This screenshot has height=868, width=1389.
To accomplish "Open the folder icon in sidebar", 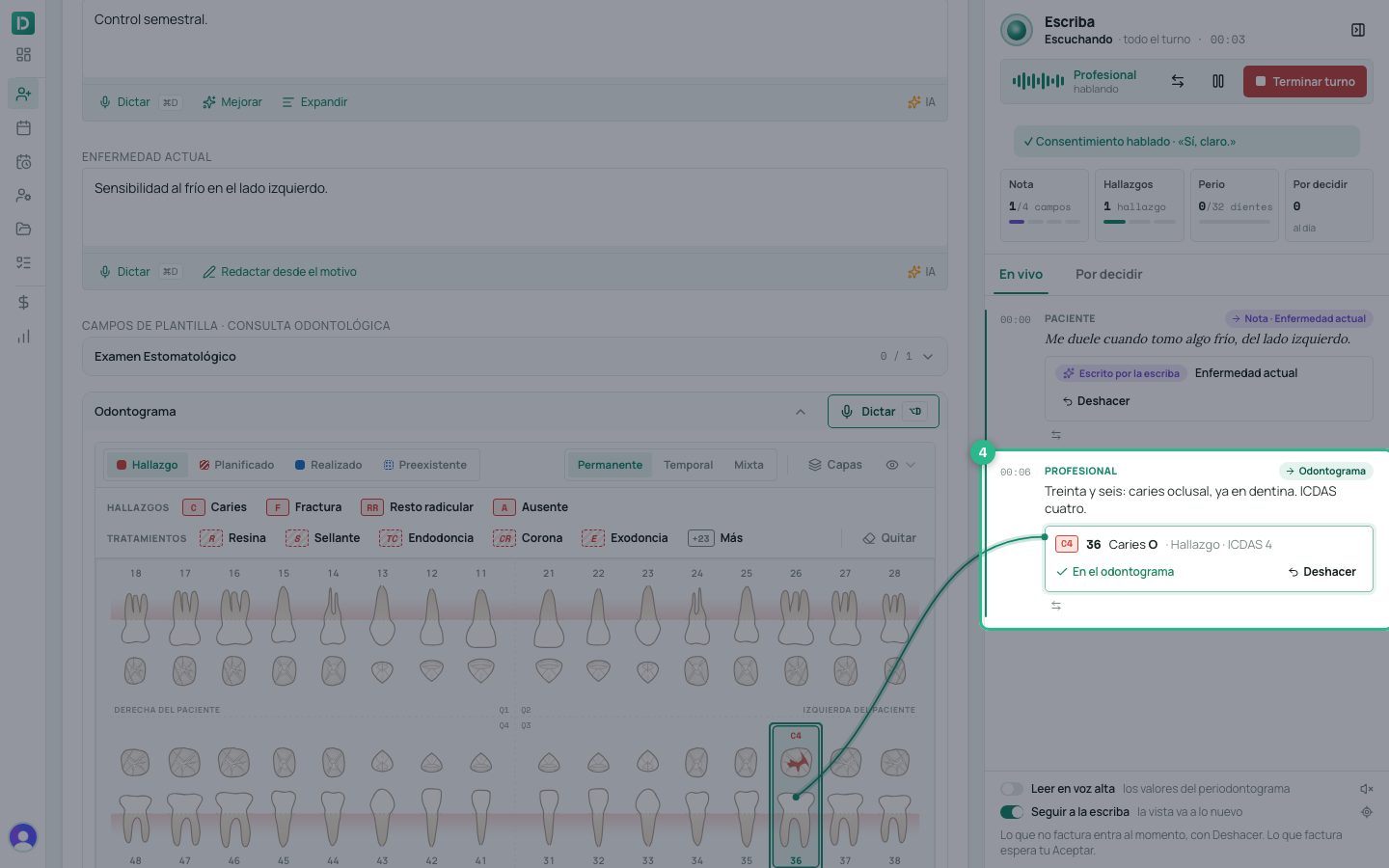I will click(x=23, y=229).
